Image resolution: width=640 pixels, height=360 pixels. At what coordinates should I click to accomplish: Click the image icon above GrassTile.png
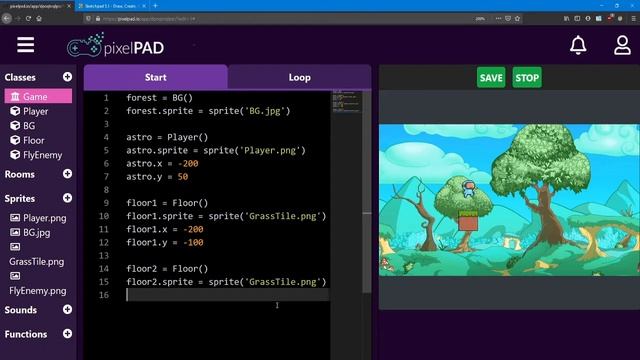click(x=15, y=247)
